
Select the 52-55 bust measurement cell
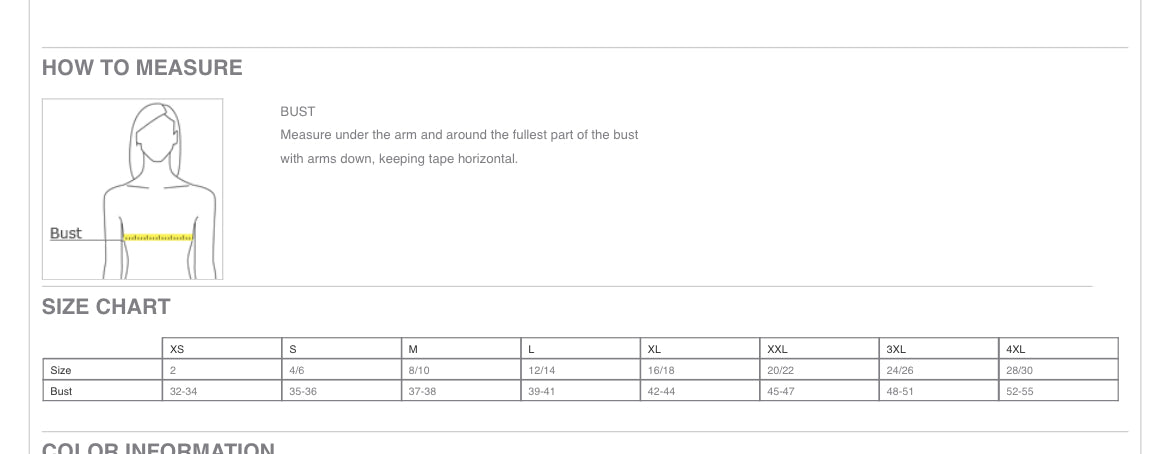point(1020,391)
